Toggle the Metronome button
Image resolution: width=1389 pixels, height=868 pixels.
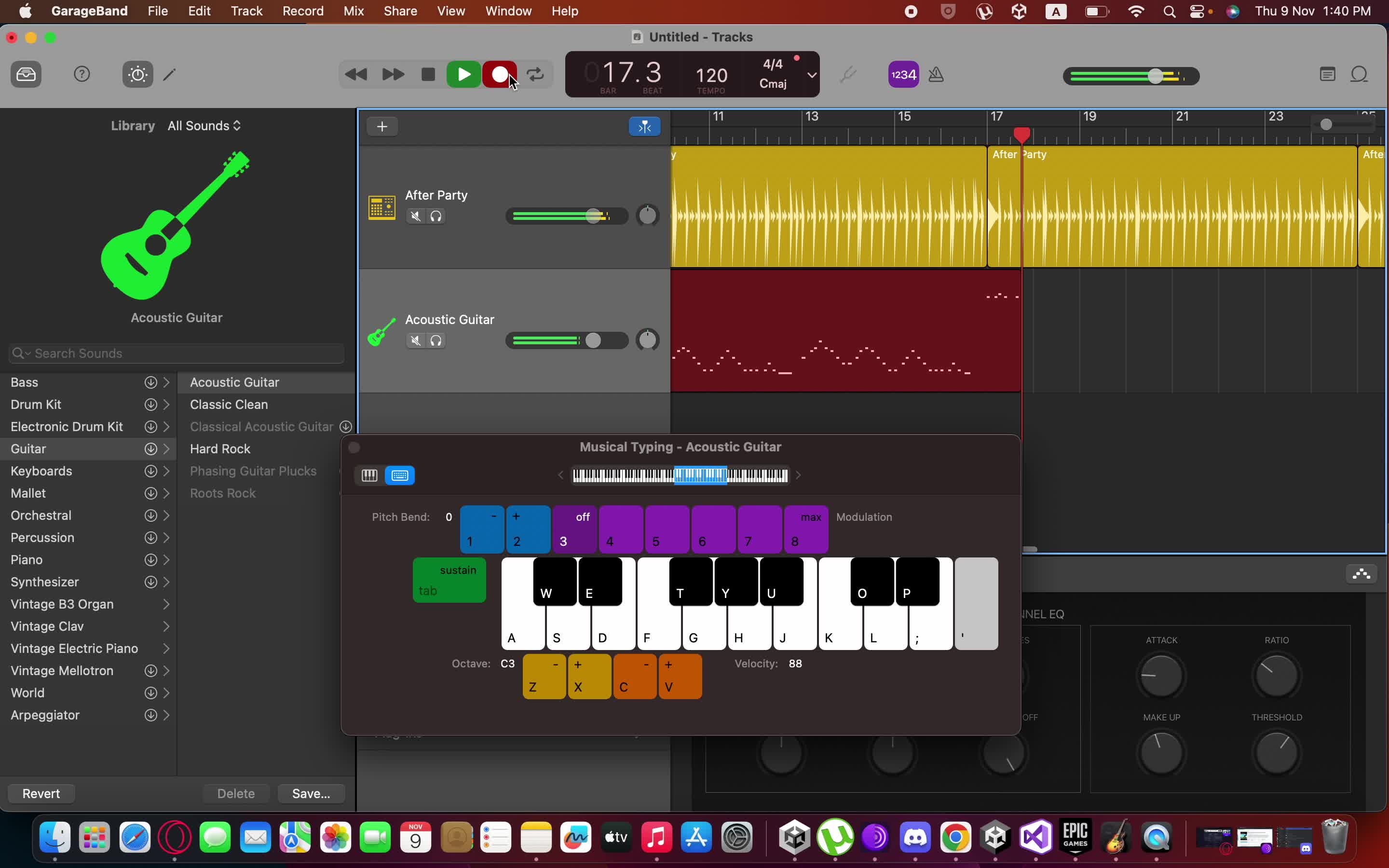point(936,75)
